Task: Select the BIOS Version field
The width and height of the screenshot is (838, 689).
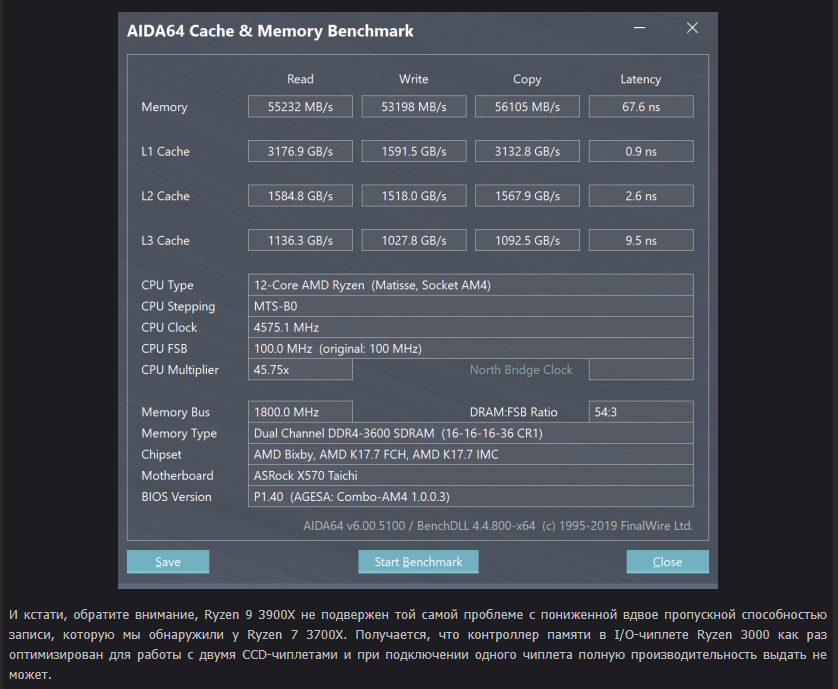Action: click(x=470, y=497)
